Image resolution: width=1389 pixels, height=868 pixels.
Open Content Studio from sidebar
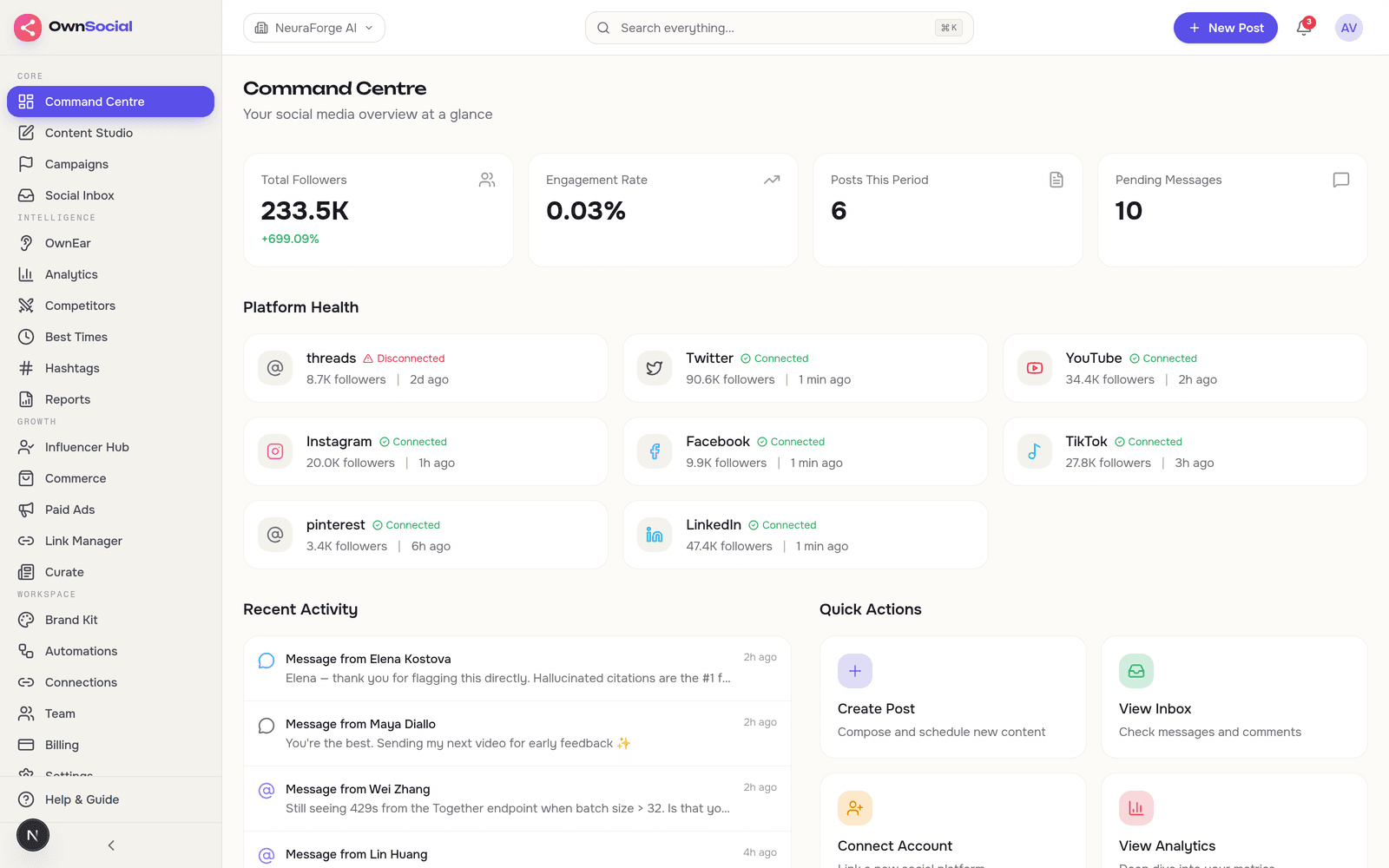[110, 133]
